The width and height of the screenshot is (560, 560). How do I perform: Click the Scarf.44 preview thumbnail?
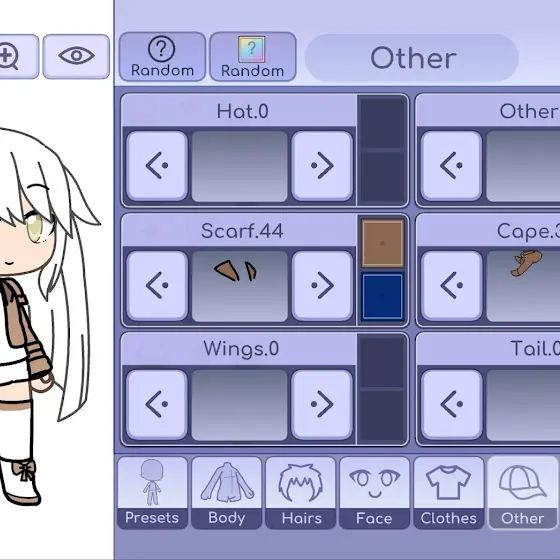(240, 286)
